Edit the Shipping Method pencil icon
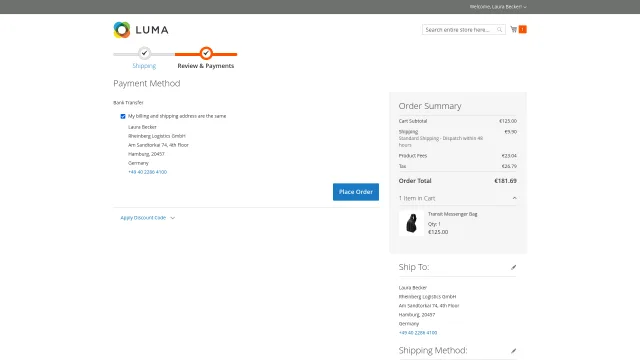 tap(513, 351)
